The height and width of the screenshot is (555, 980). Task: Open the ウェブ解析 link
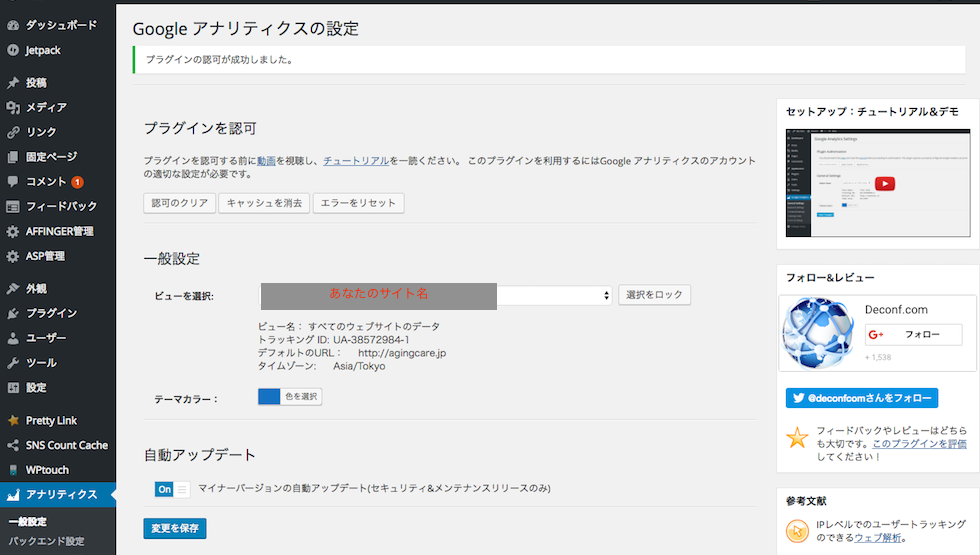click(x=878, y=538)
